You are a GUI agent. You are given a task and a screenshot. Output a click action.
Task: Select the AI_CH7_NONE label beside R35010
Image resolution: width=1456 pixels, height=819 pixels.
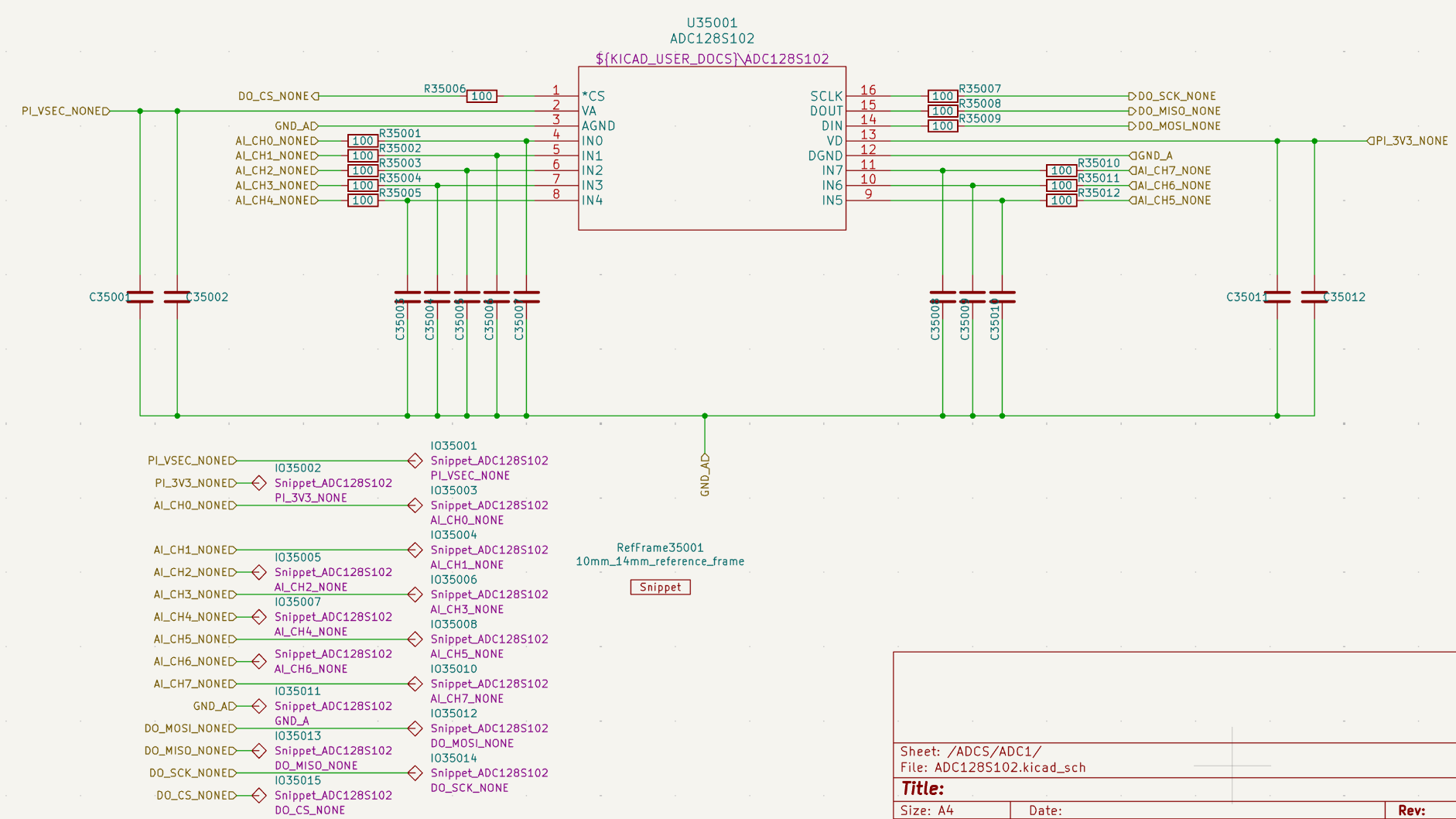[1174, 171]
